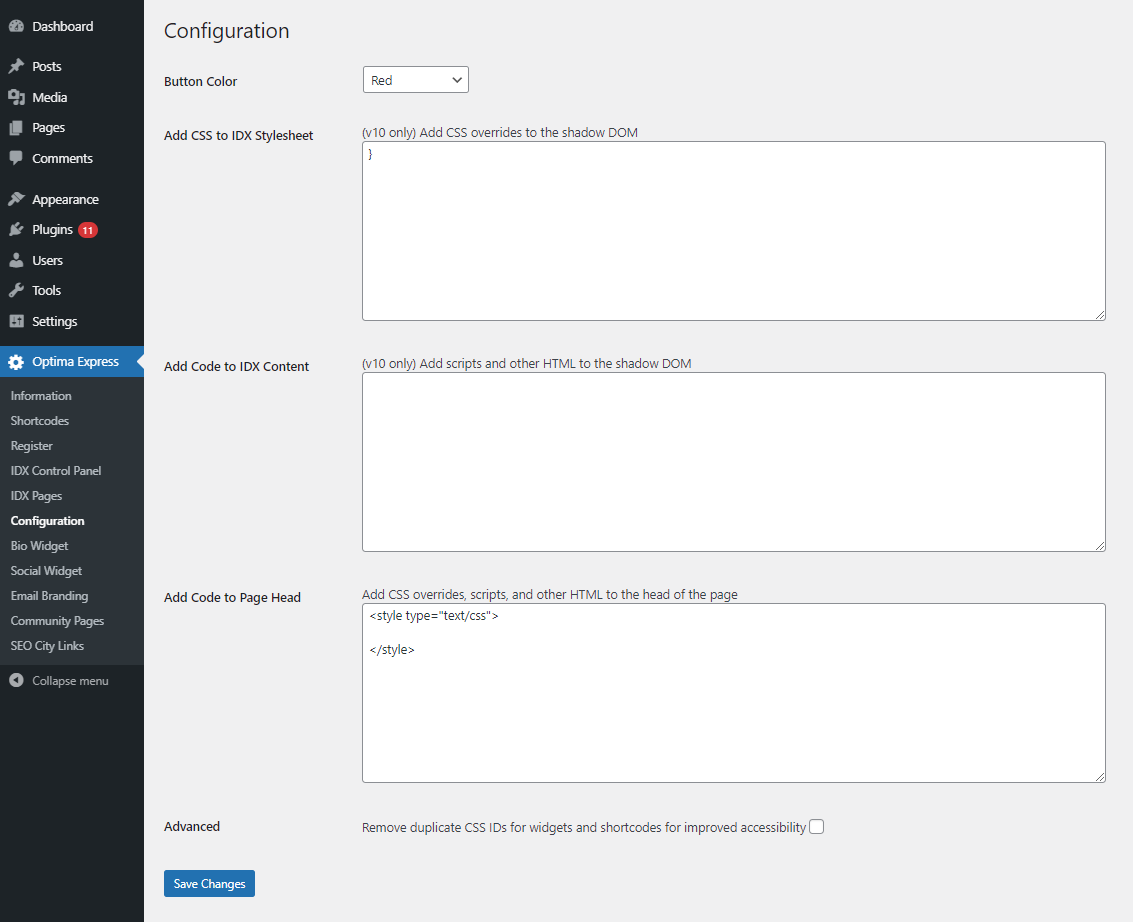
Task: Click the Plugins plug icon
Action: point(16,230)
